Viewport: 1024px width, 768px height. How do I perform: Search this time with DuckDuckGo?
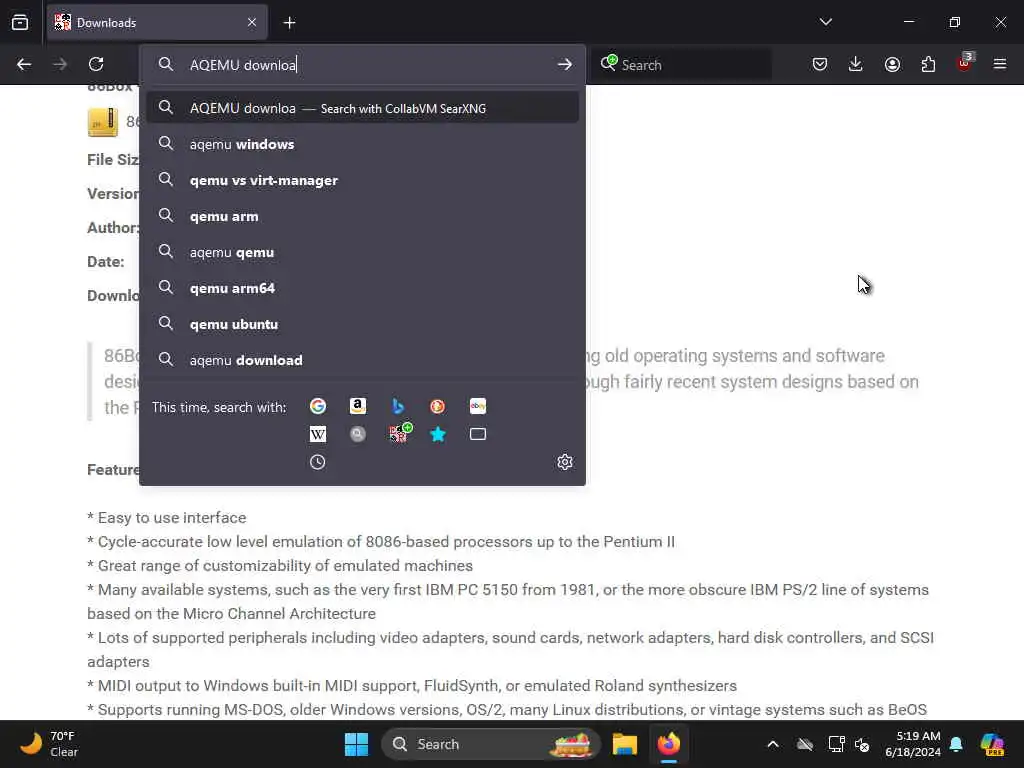(438, 406)
